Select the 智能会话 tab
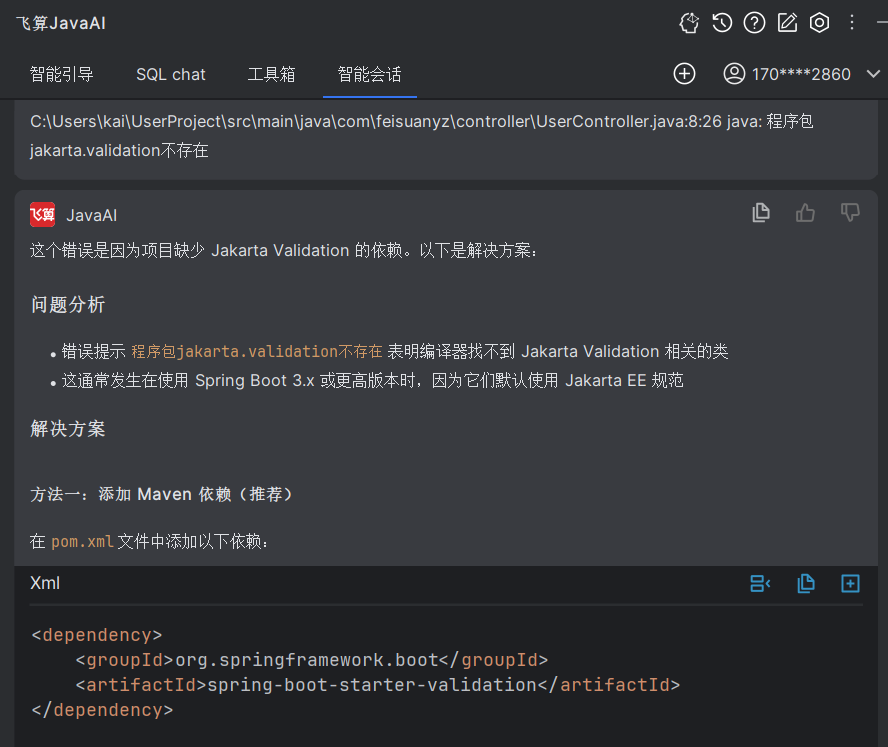Screen dimensions: 888x747 [x=369, y=74]
